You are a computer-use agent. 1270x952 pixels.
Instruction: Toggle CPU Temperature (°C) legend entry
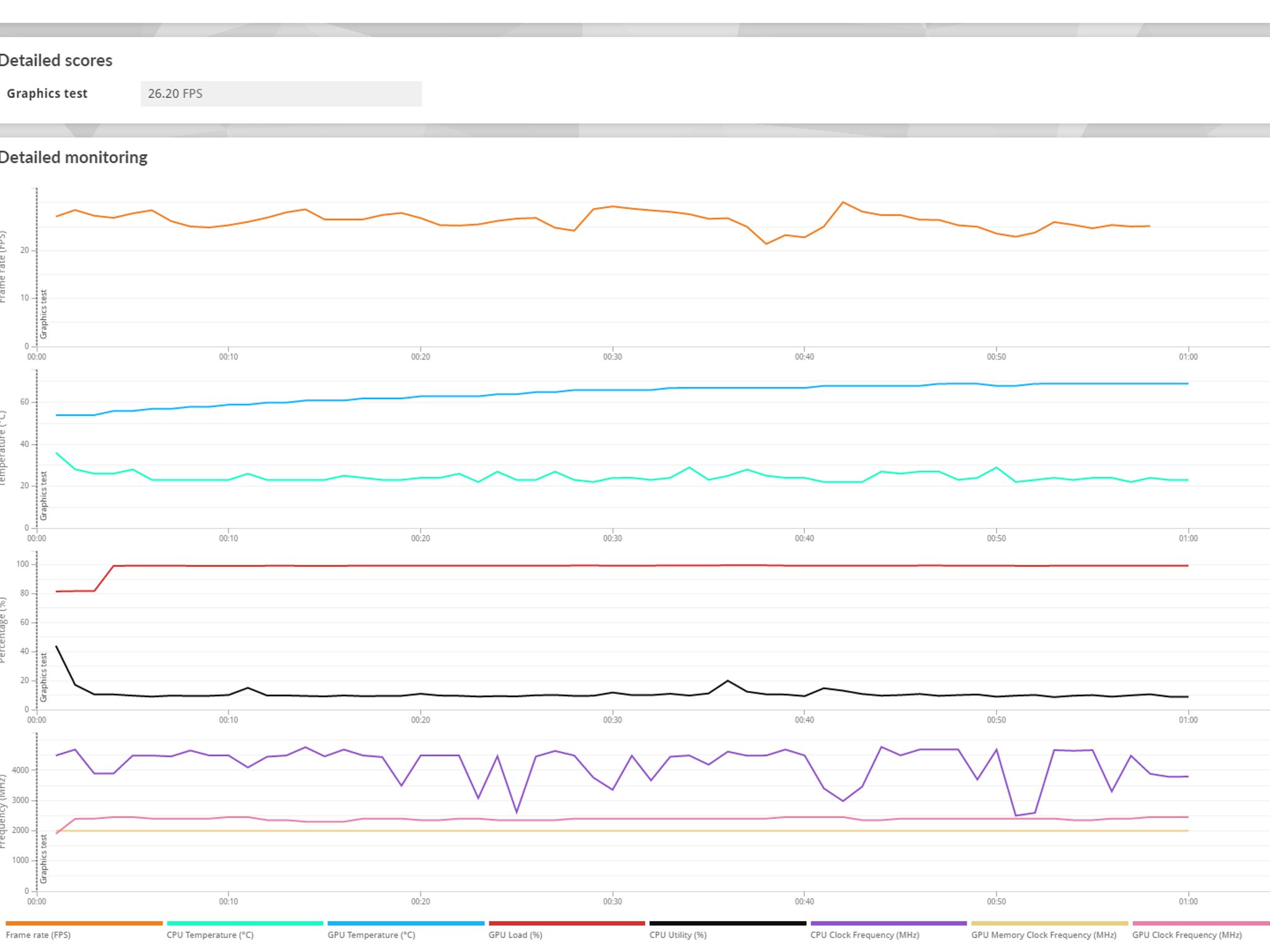(245, 931)
